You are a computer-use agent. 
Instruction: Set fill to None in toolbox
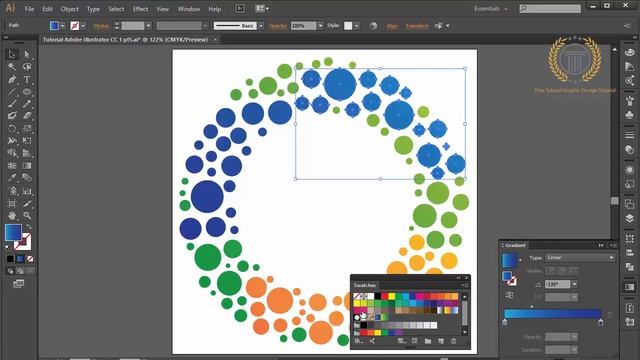click(30, 259)
